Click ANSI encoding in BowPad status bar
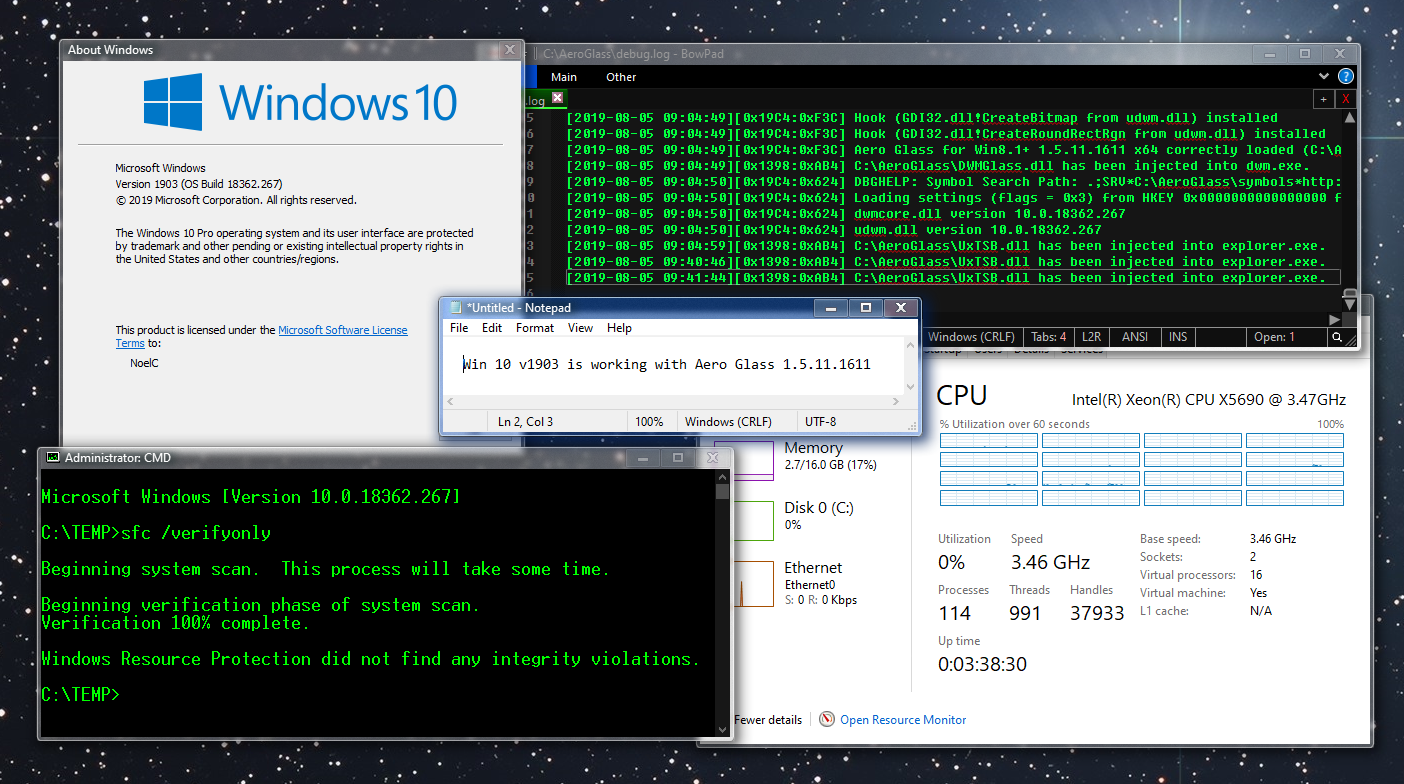 [1135, 337]
